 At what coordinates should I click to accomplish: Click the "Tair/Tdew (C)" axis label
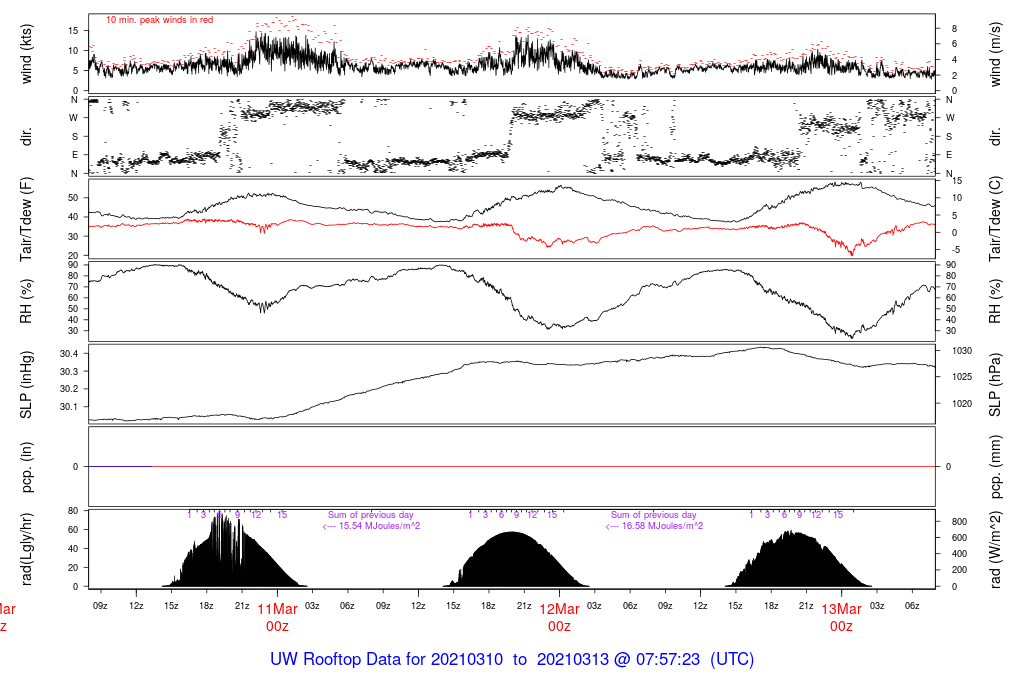995,219
